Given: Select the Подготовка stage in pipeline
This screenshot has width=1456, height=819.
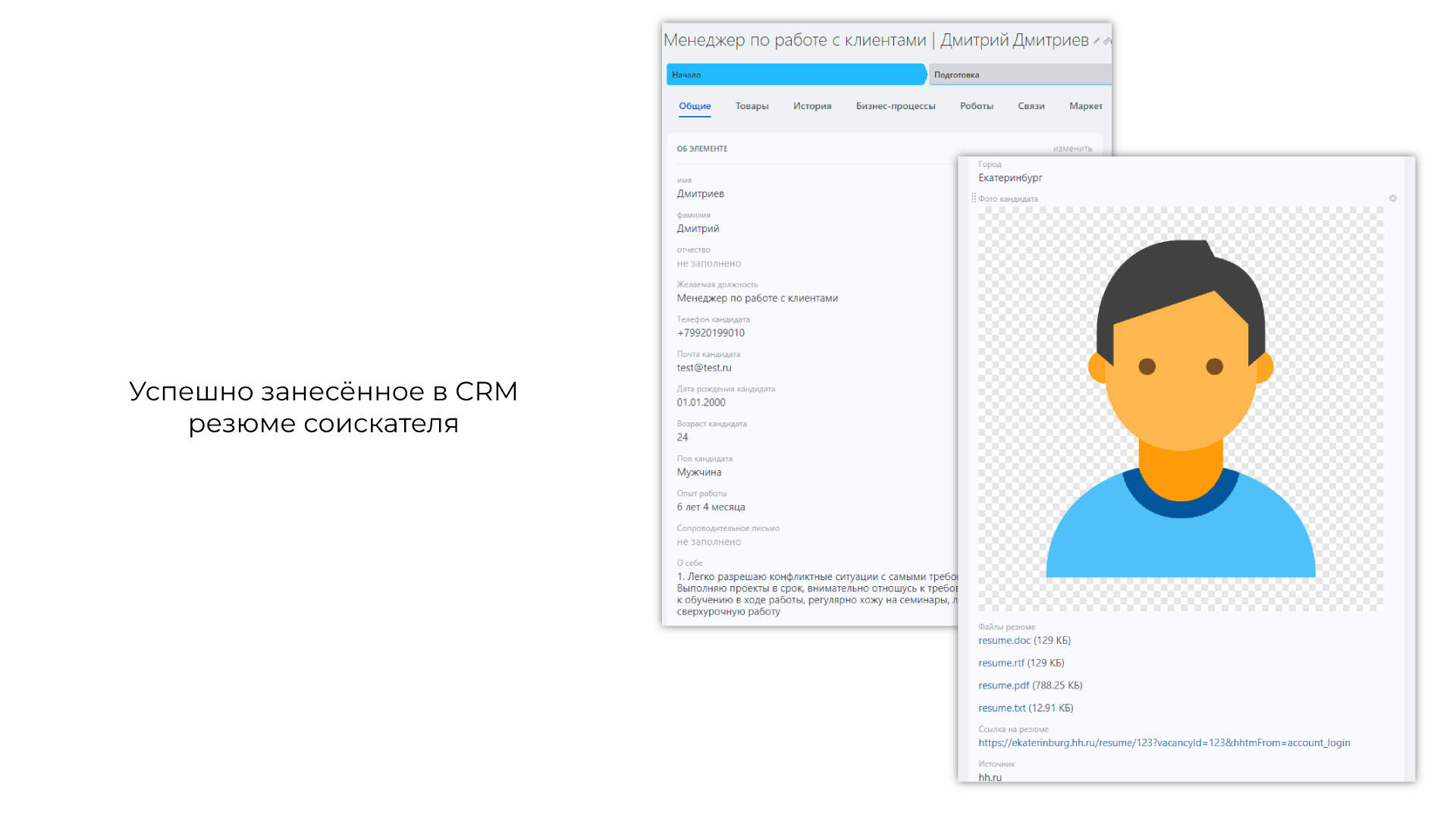Looking at the screenshot, I should tap(1019, 75).
